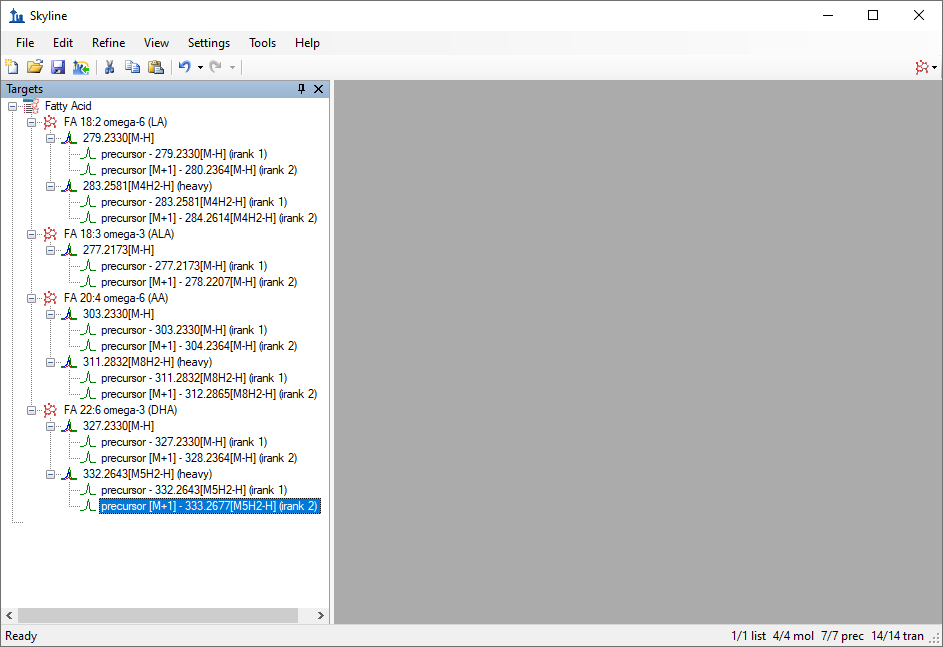Click the Cut scissors icon
Screen dimensions: 943x647
click(x=109, y=67)
